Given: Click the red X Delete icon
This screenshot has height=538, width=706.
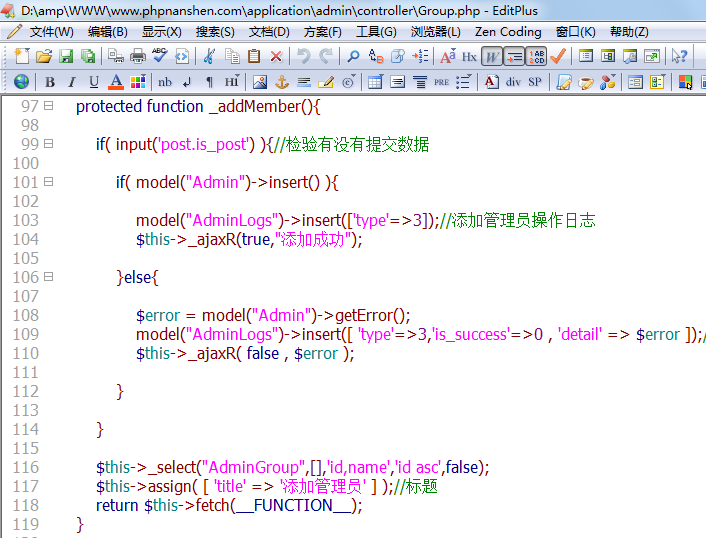Looking at the screenshot, I should coord(276,56).
